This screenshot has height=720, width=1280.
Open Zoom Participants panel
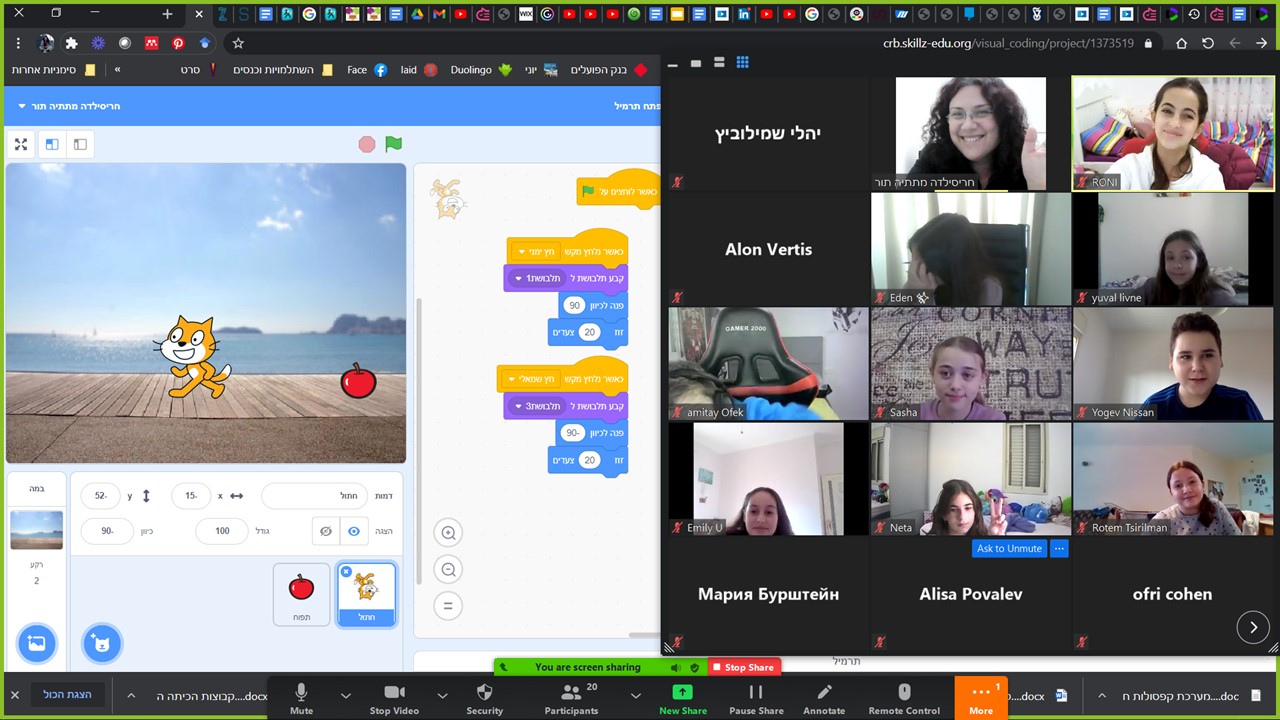(572, 699)
